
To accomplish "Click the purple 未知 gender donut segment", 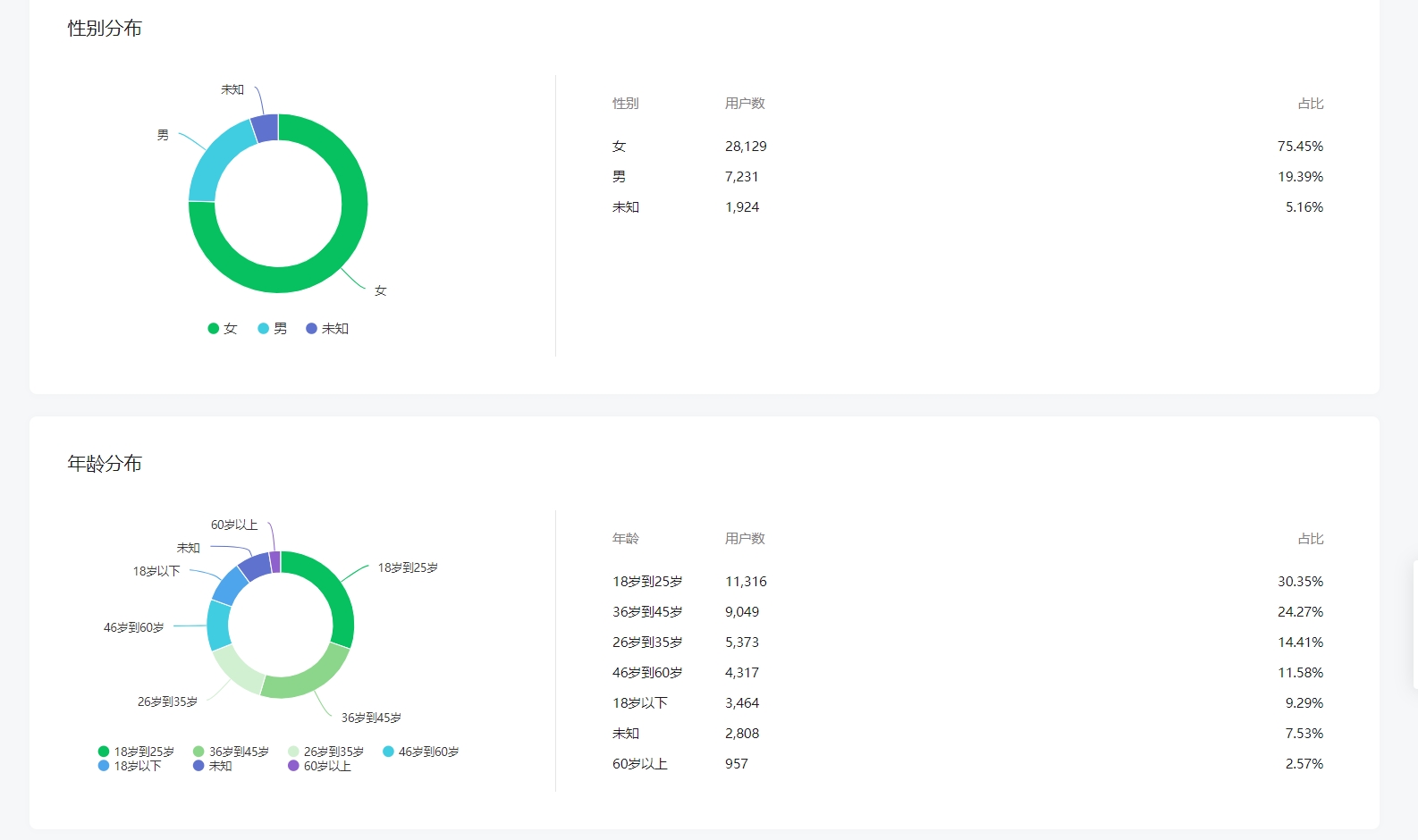I will 266,128.
